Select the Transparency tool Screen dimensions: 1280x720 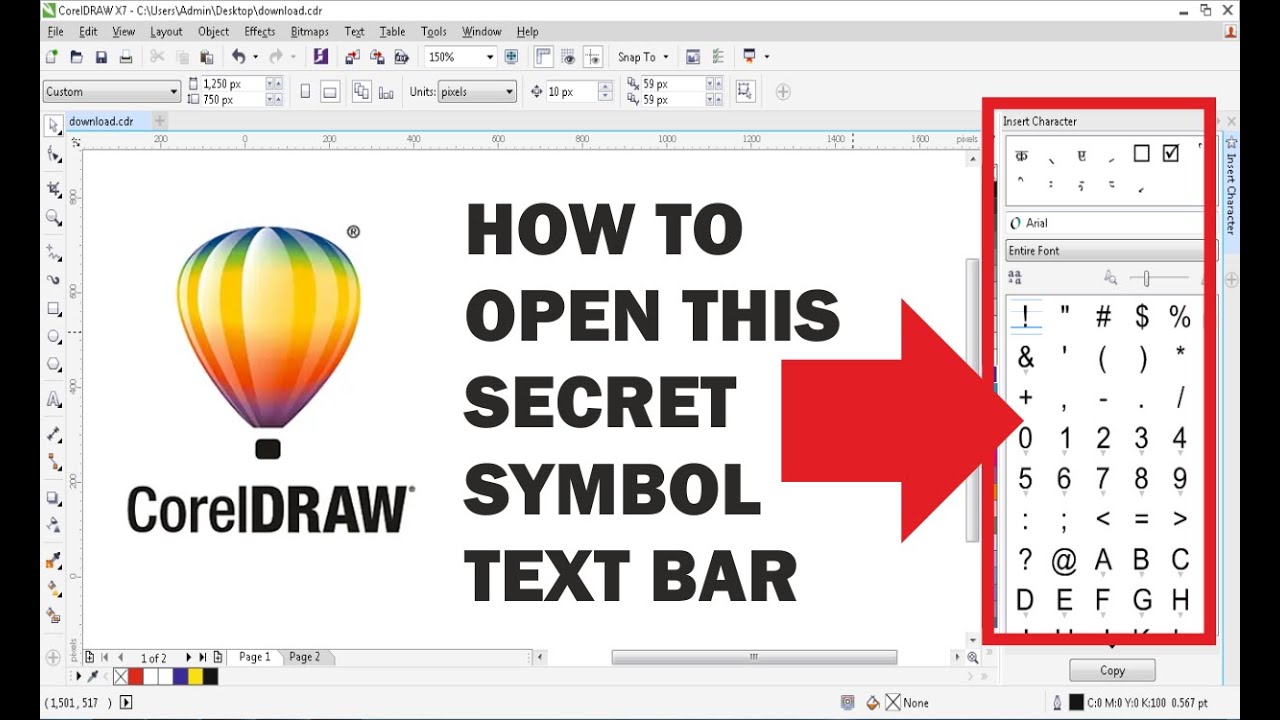tap(54, 525)
